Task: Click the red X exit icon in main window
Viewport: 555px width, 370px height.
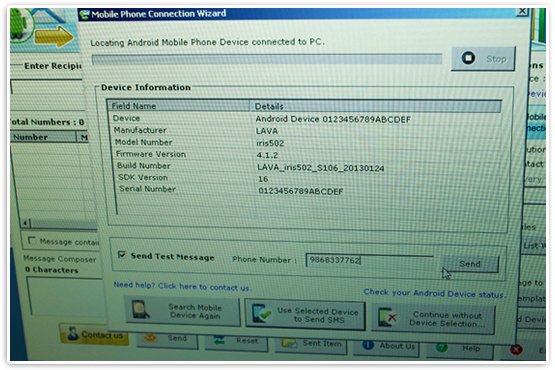Action: point(516,350)
